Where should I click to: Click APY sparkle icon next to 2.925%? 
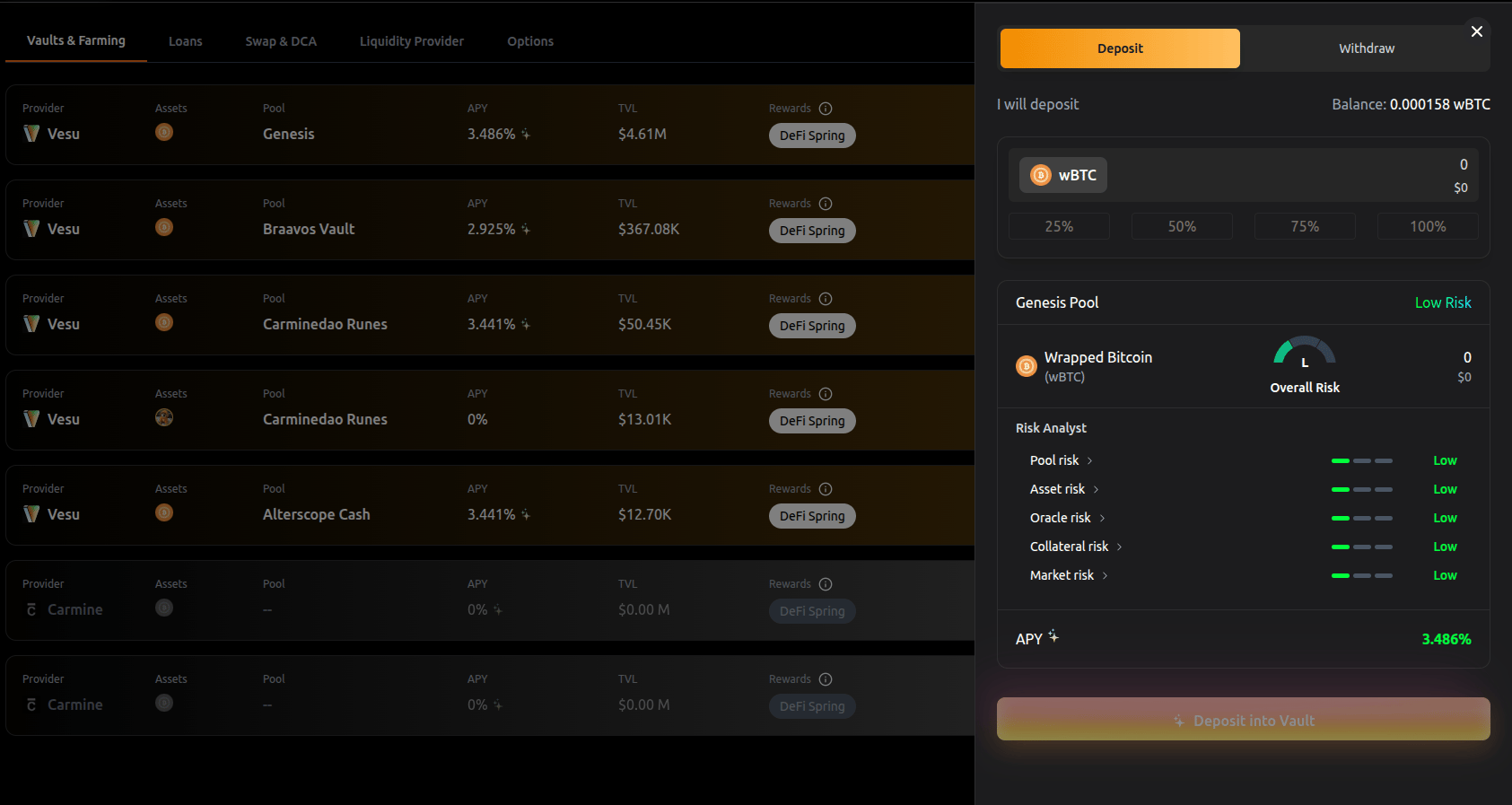click(x=526, y=230)
